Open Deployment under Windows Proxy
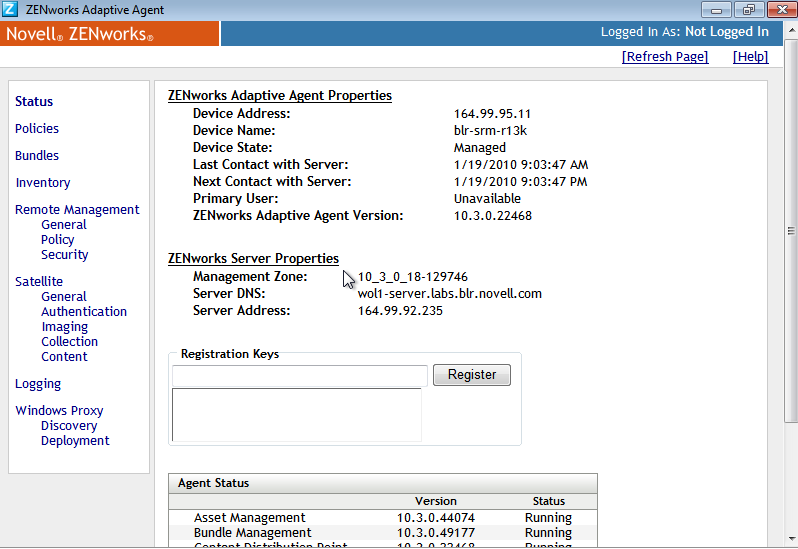This screenshot has height=549, width=798. 75,440
